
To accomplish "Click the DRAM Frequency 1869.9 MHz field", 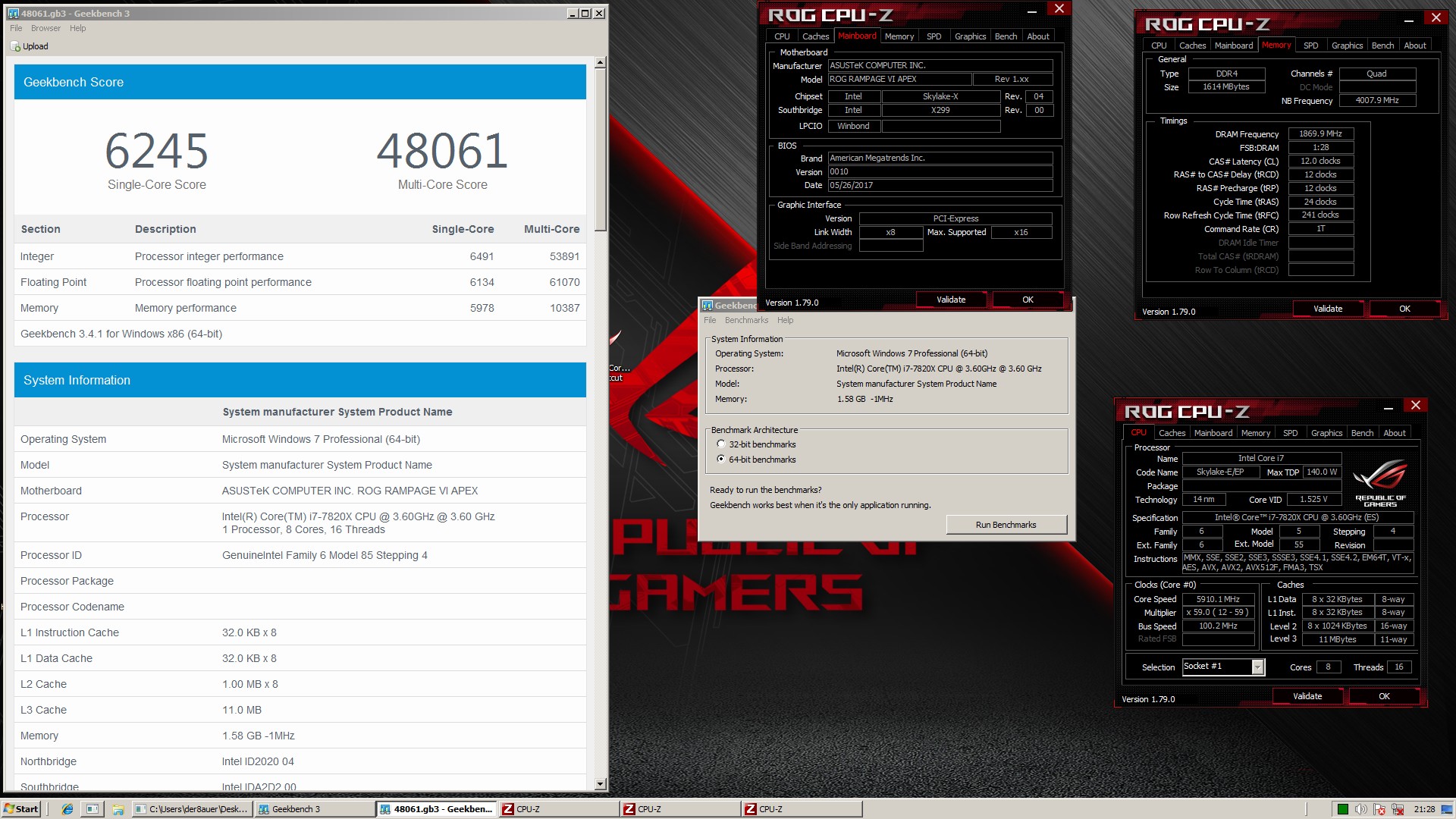I will pos(1320,133).
